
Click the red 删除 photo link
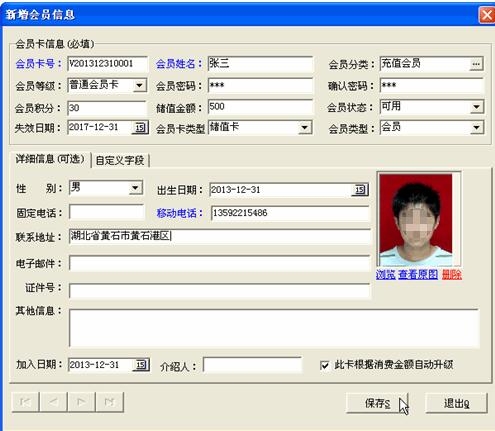pyautogui.click(x=452, y=275)
